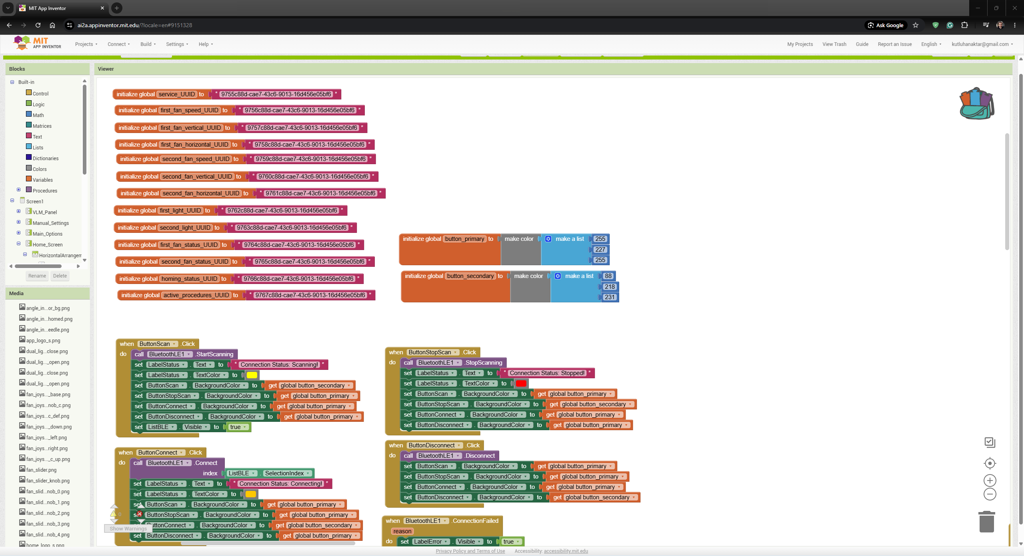Image resolution: width=1024 pixels, height=556 pixels.
Task: Click the MIT App Inventor logo
Action: pos(37,43)
